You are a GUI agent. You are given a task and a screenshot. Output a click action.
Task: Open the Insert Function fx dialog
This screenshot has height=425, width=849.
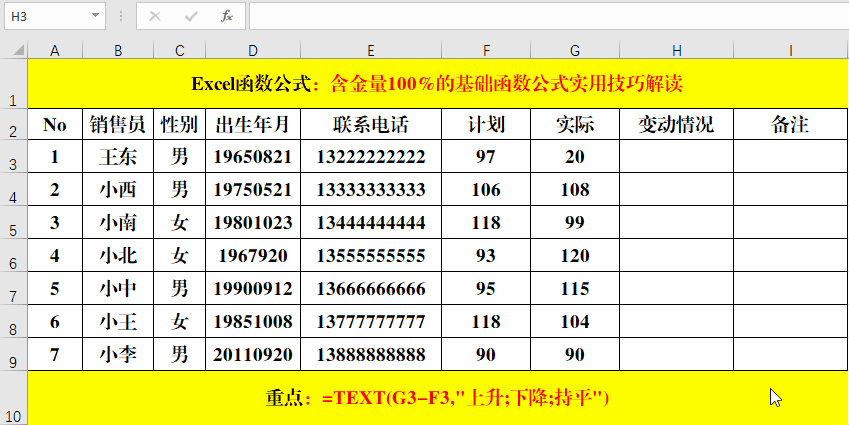226,16
